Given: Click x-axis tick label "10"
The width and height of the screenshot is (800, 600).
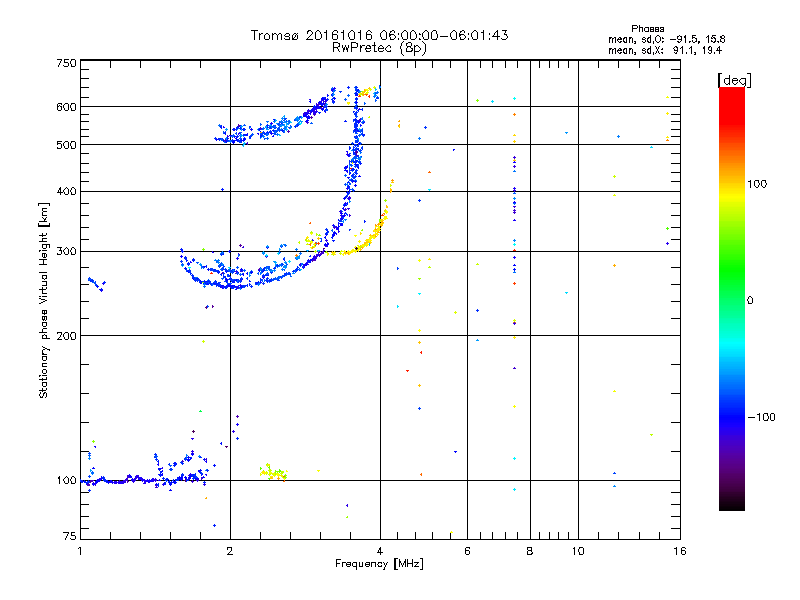Looking at the screenshot, I should [578, 551].
